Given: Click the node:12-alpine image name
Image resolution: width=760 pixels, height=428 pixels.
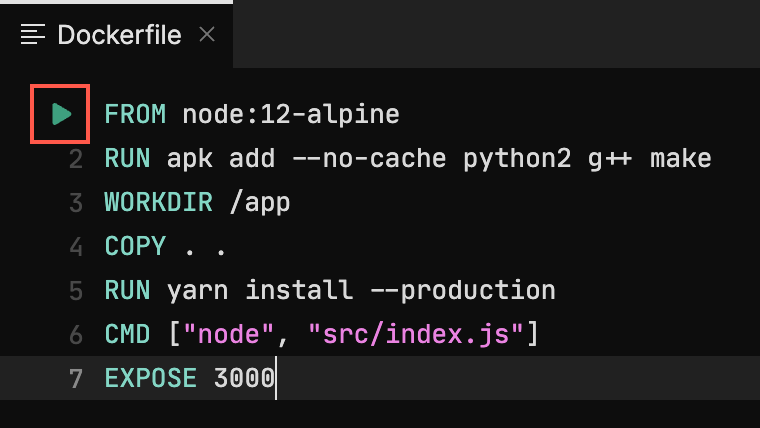Looking at the screenshot, I should click(290, 114).
